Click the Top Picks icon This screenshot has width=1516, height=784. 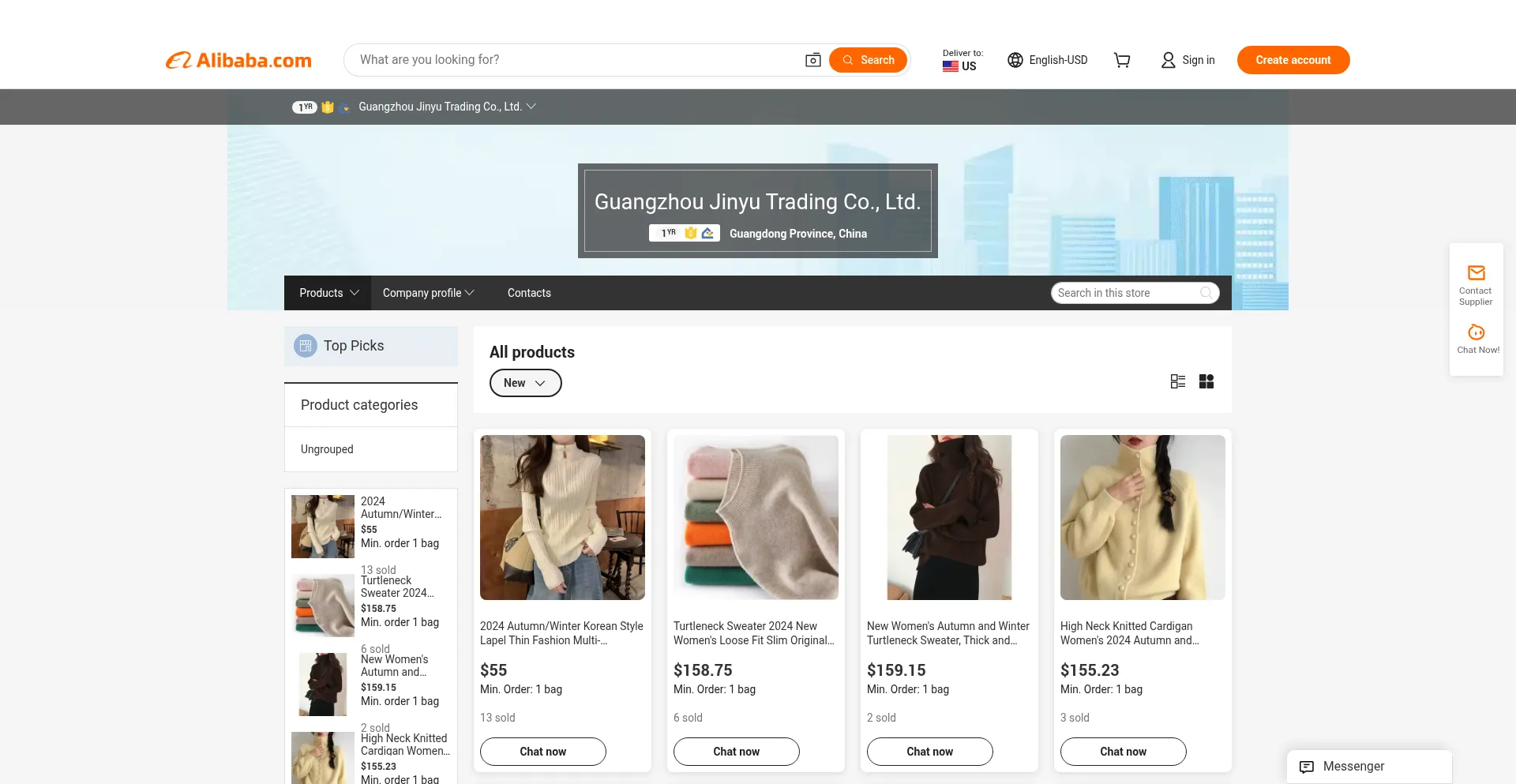pyautogui.click(x=306, y=346)
